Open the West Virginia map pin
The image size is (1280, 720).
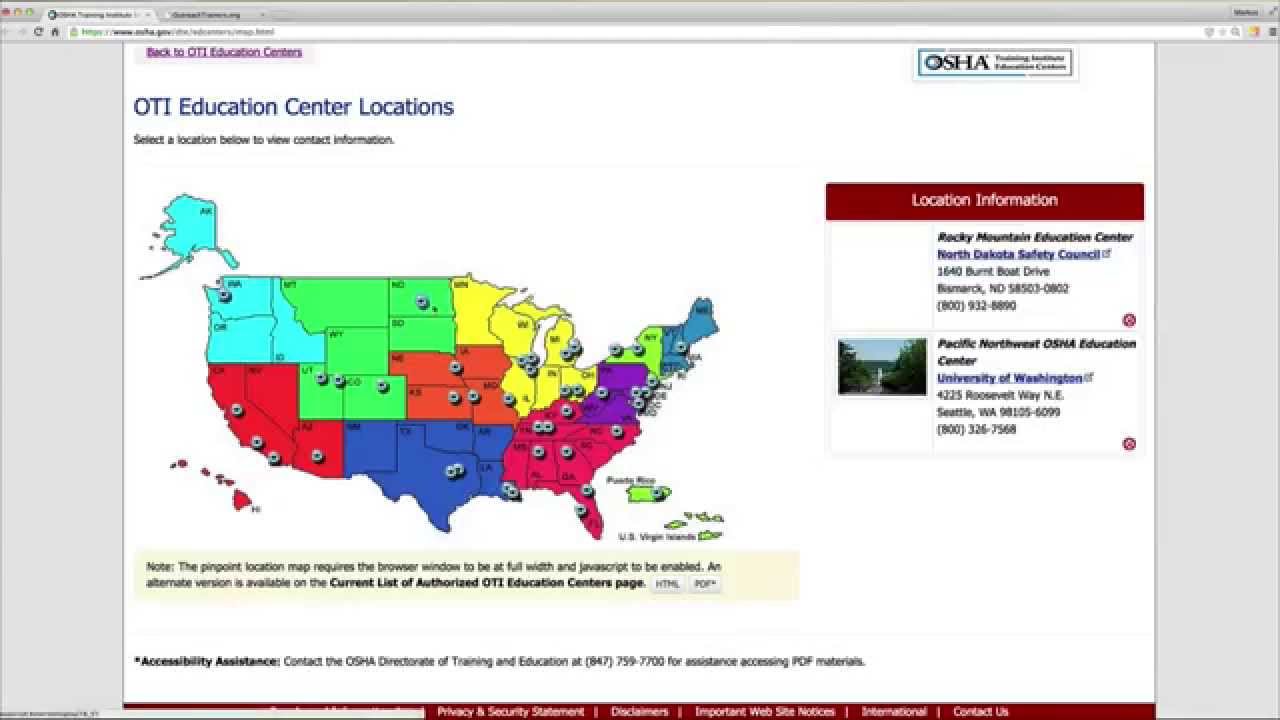601,393
